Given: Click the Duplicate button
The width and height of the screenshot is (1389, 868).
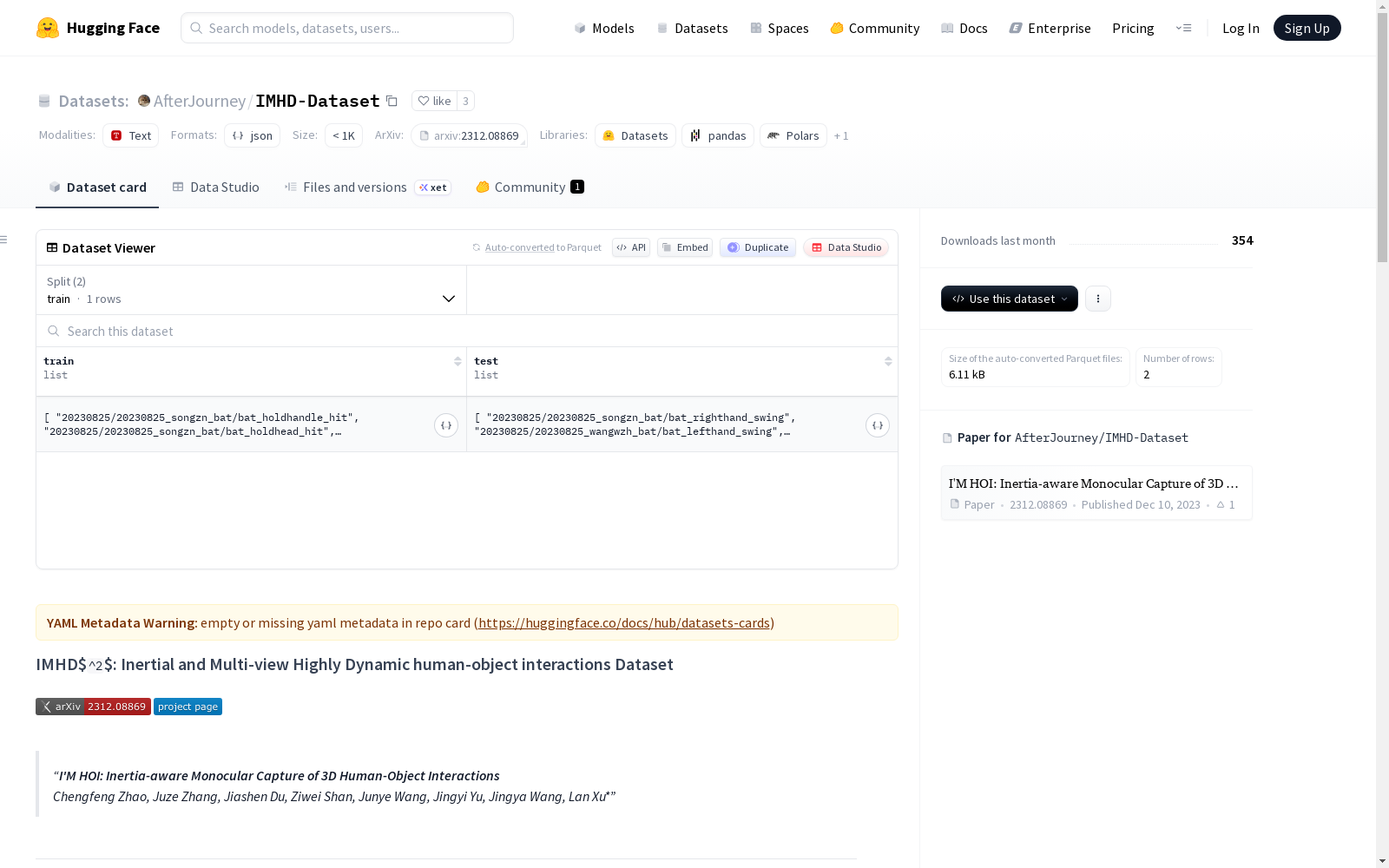Looking at the screenshot, I should click(x=758, y=247).
